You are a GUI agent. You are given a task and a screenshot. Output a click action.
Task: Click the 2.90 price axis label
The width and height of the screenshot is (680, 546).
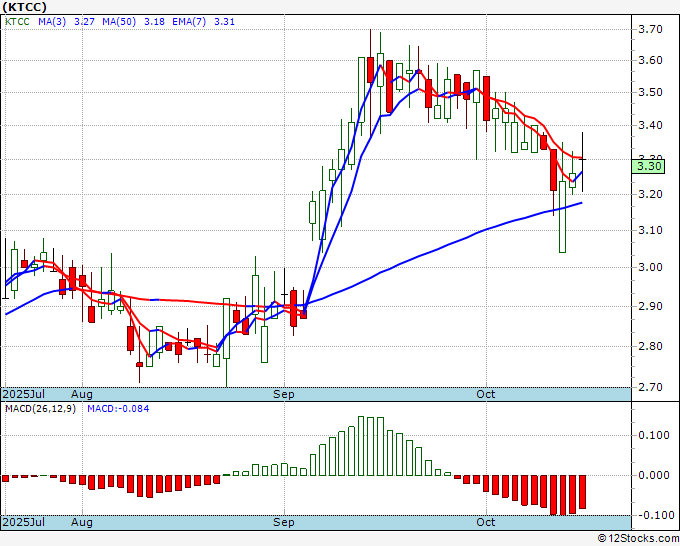coord(651,306)
